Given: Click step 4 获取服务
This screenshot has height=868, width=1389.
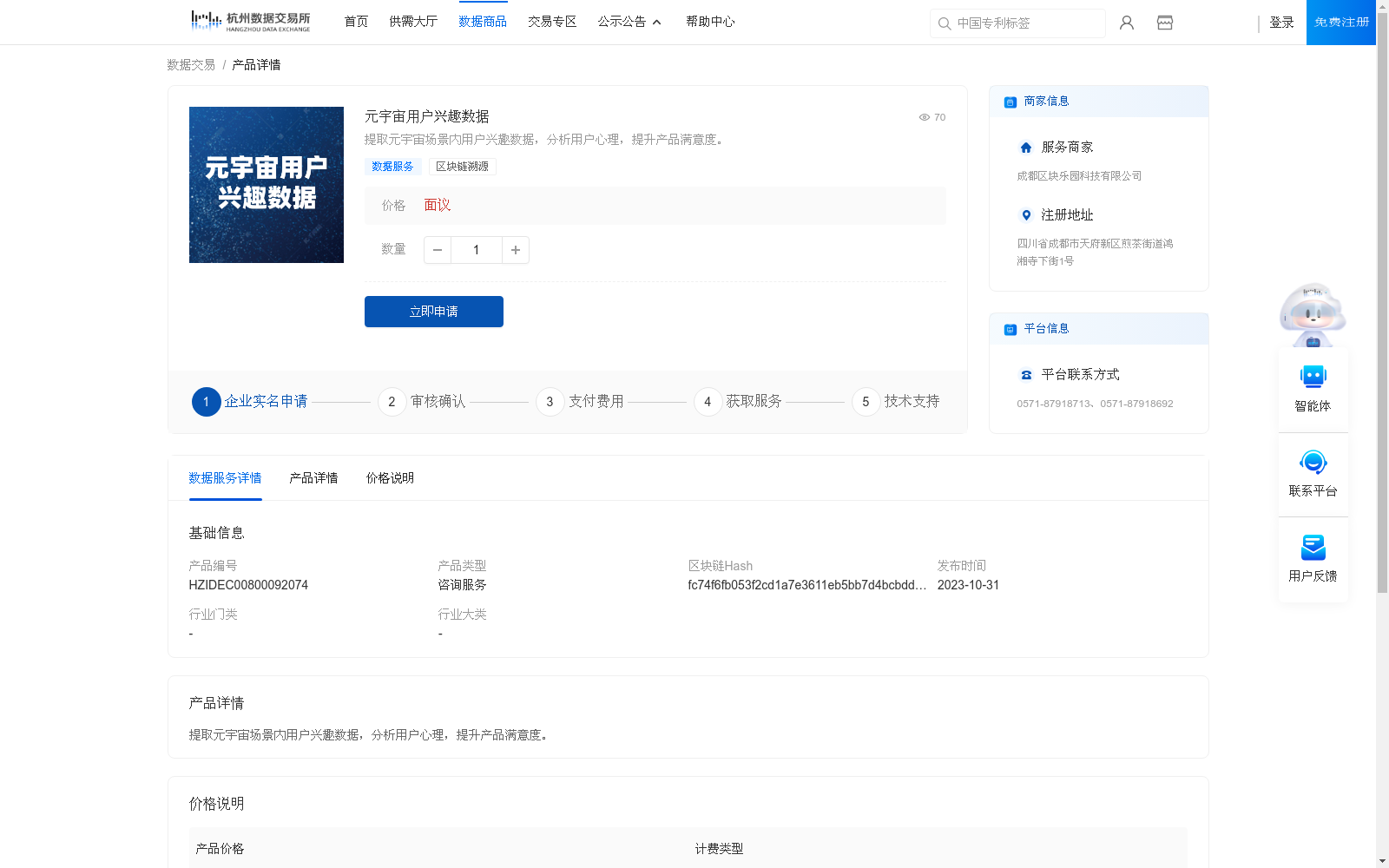Looking at the screenshot, I should pyautogui.click(x=738, y=402).
